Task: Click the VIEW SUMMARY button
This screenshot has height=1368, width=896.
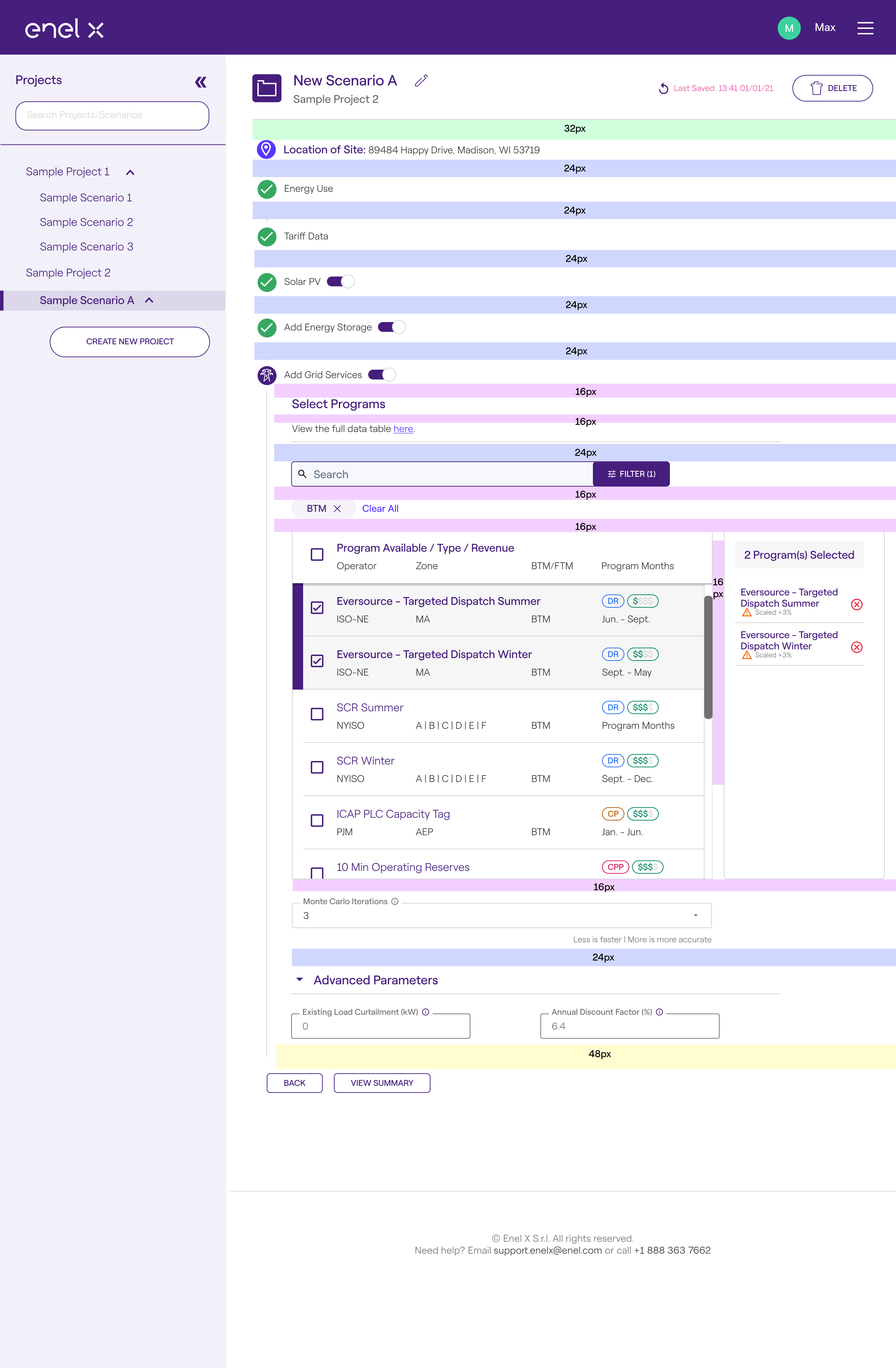Action: coord(382,1083)
